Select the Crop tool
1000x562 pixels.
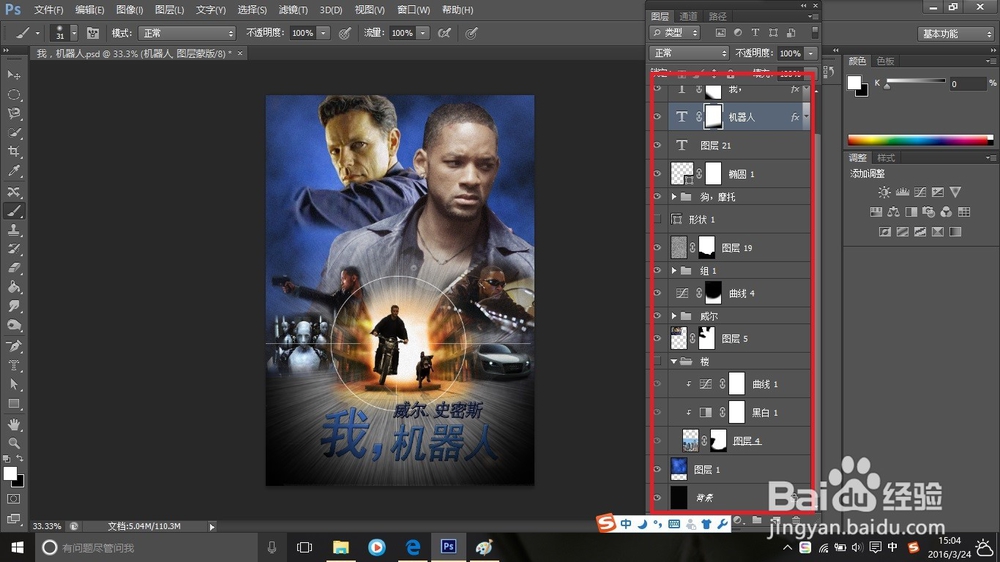point(13,152)
